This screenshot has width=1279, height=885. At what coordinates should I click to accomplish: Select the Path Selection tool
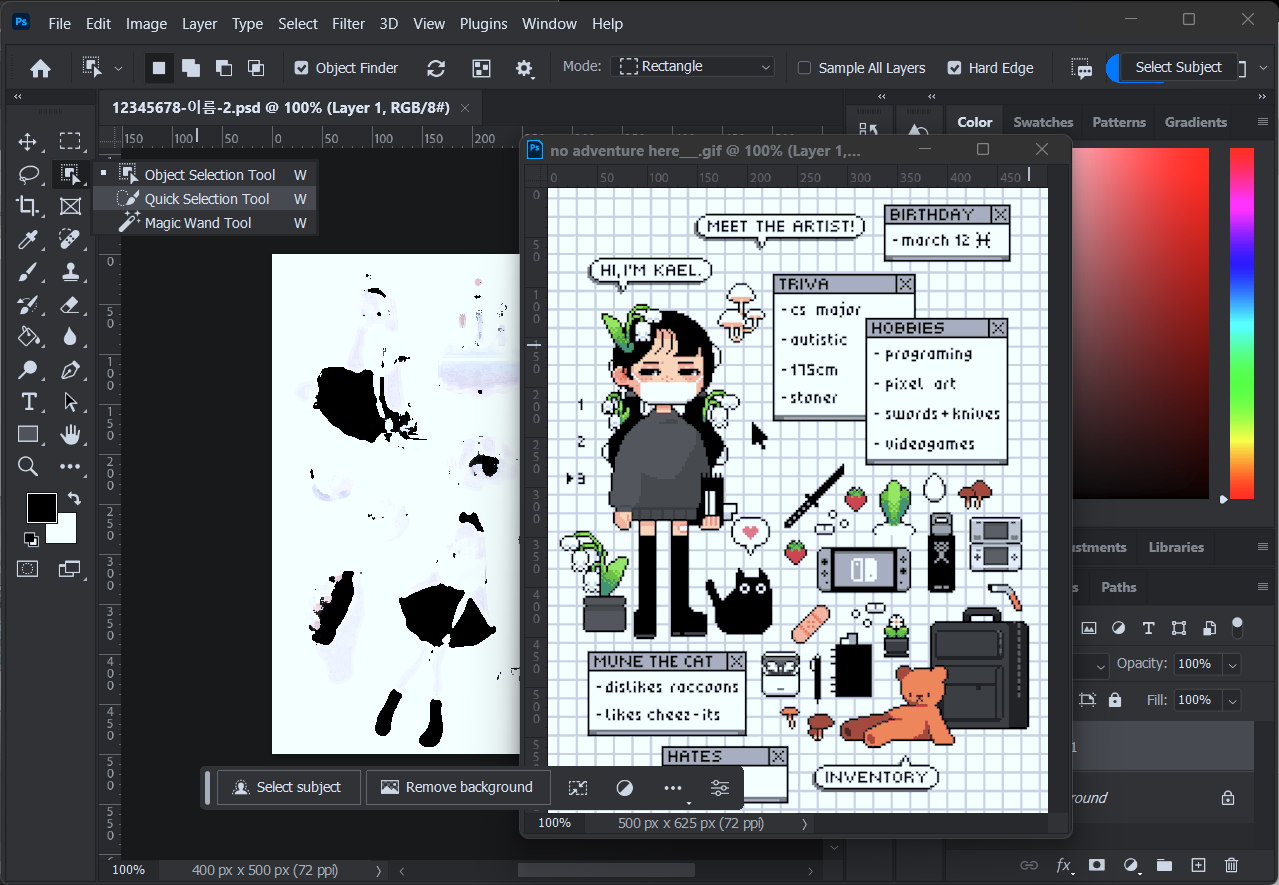[70, 402]
